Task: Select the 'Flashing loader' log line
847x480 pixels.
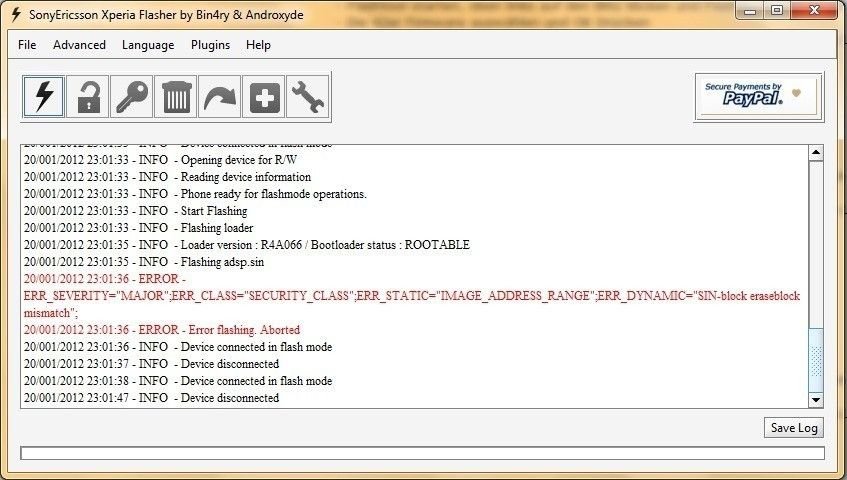Action: (x=138, y=228)
